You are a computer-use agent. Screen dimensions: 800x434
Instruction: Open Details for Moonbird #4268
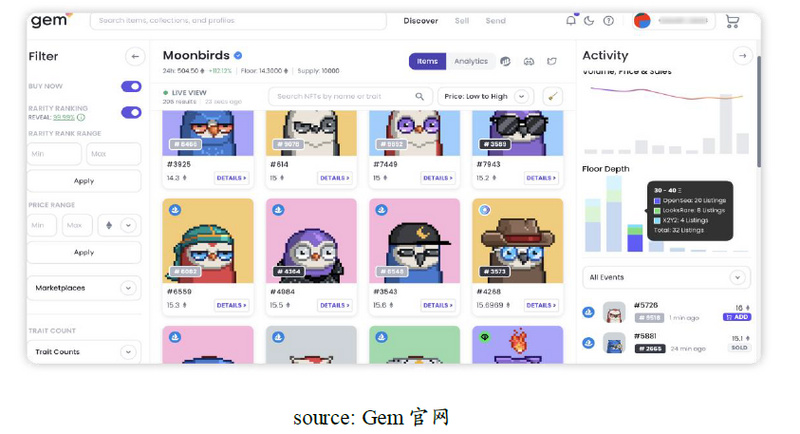541,305
